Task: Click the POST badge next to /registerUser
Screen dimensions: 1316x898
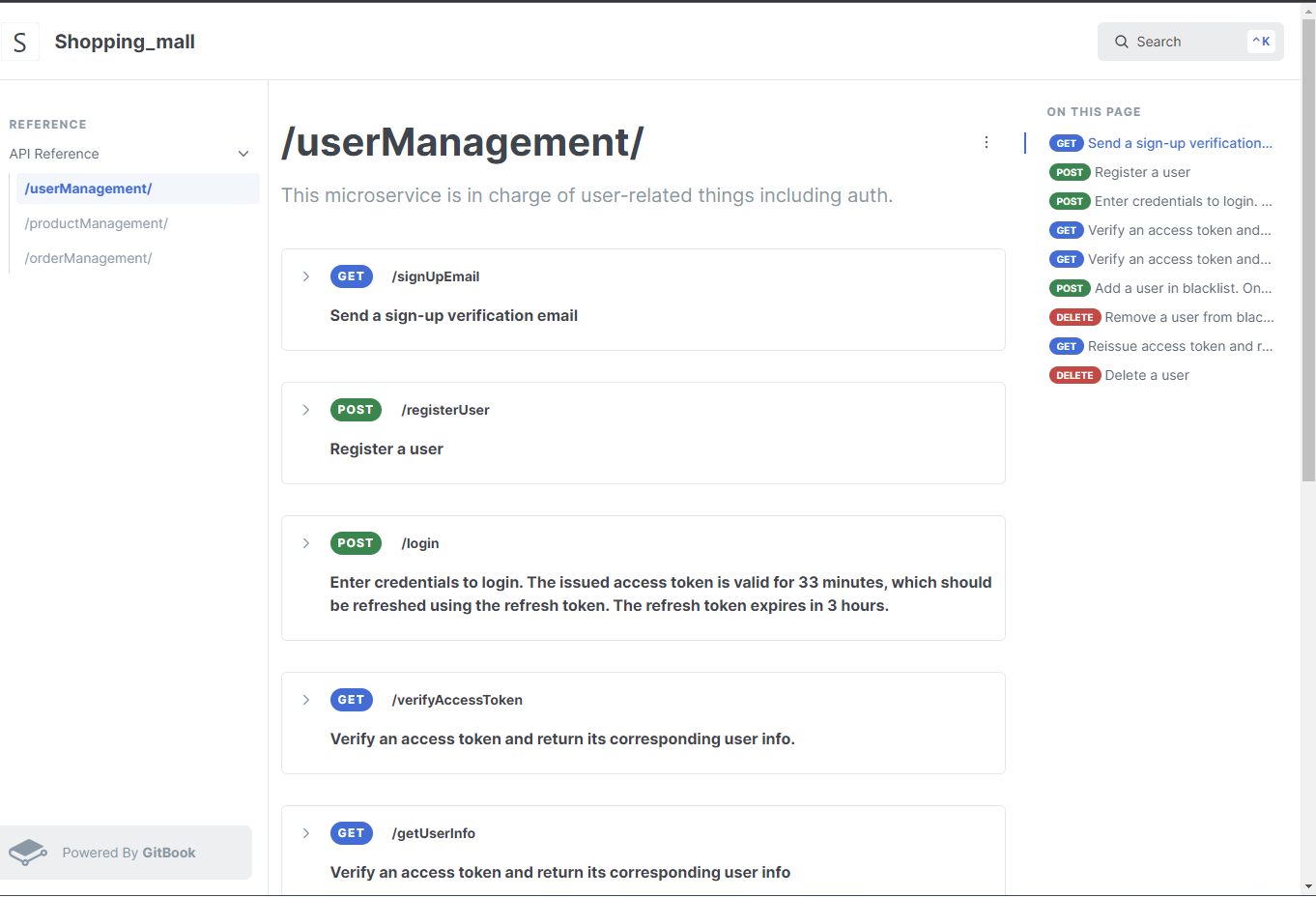Action: [356, 409]
